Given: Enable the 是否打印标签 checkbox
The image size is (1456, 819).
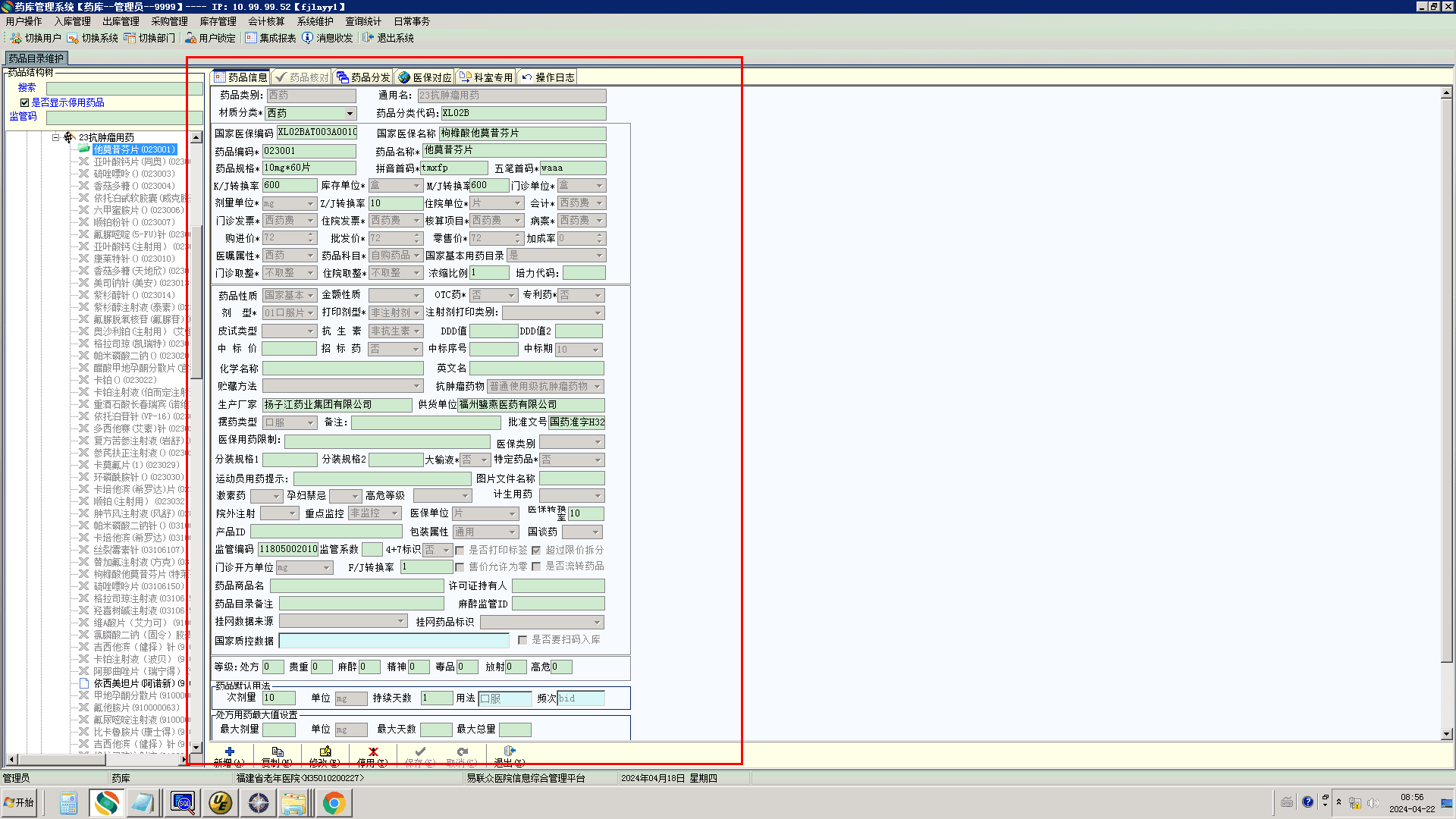Looking at the screenshot, I should point(460,551).
